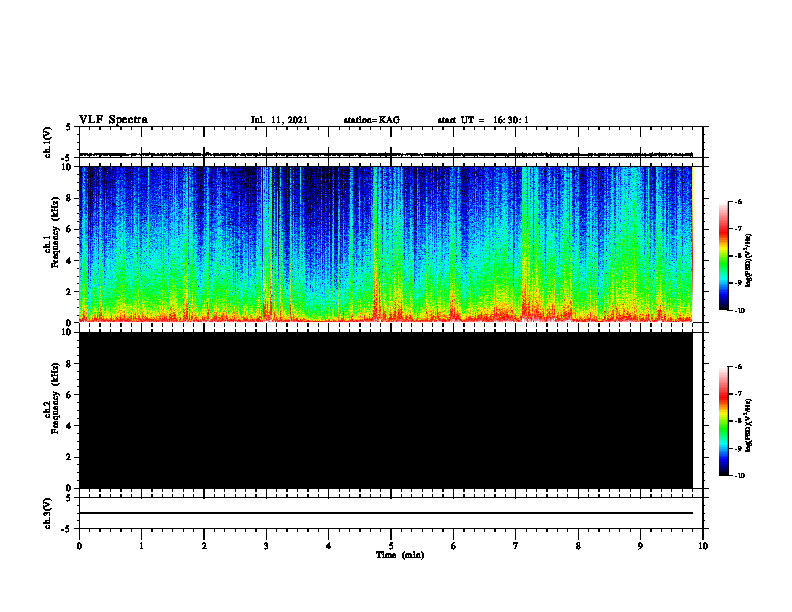The height and width of the screenshot is (612, 792).
Task: Select the date text Jul. 11, 2021
Action: coord(279,120)
